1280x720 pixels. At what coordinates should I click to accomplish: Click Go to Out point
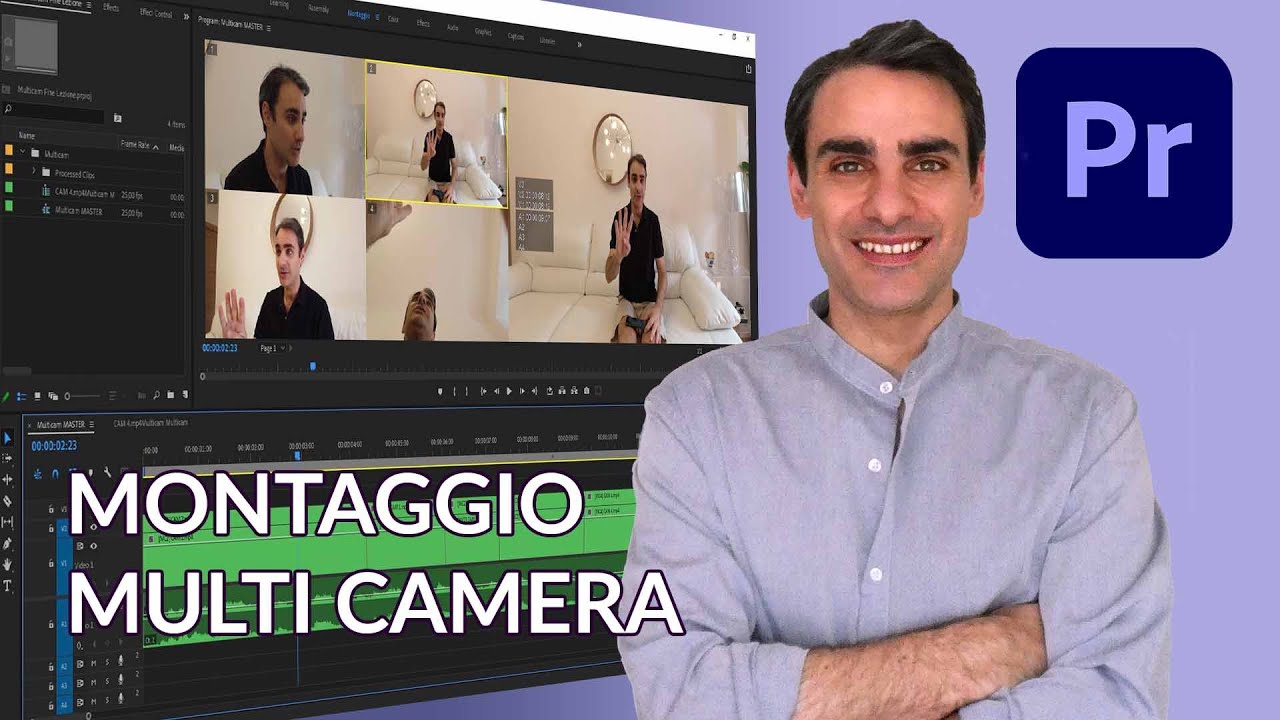(x=535, y=391)
